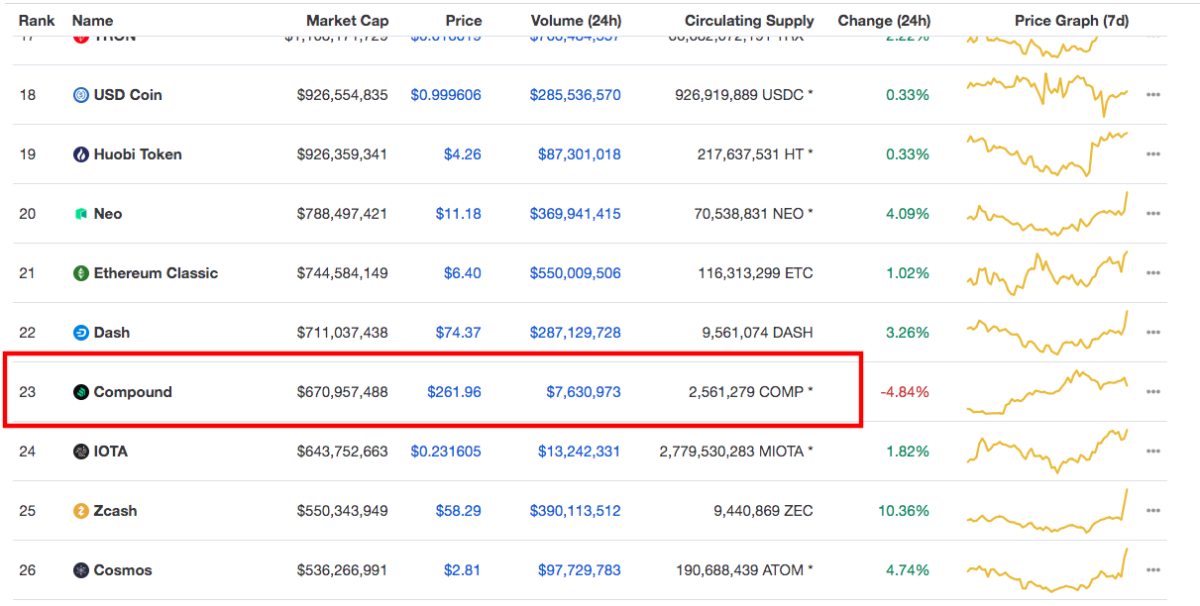Open the three-dot menu for Ethereum Classic

pyautogui.click(x=1153, y=273)
